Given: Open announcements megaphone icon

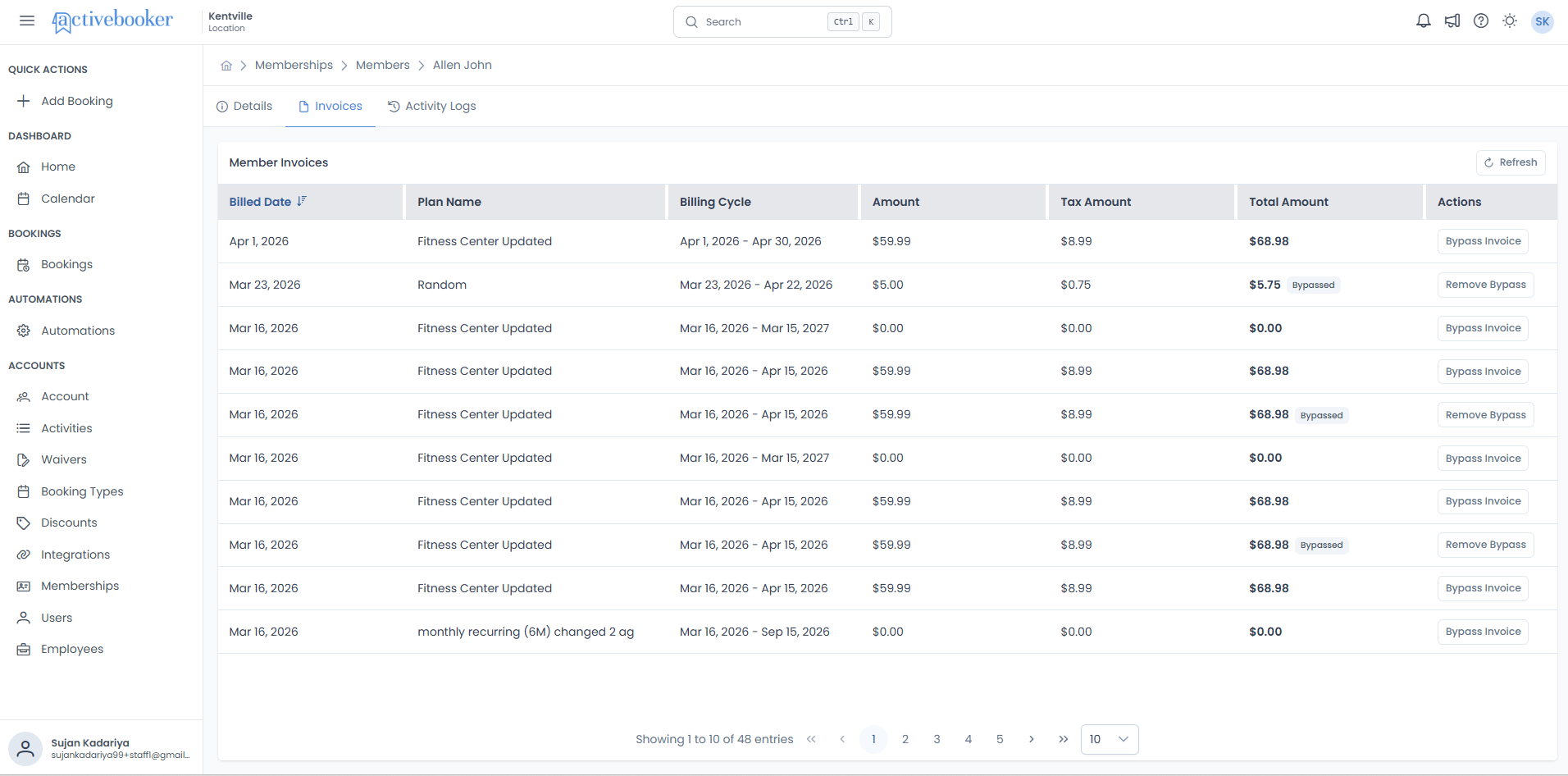Looking at the screenshot, I should [1452, 21].
